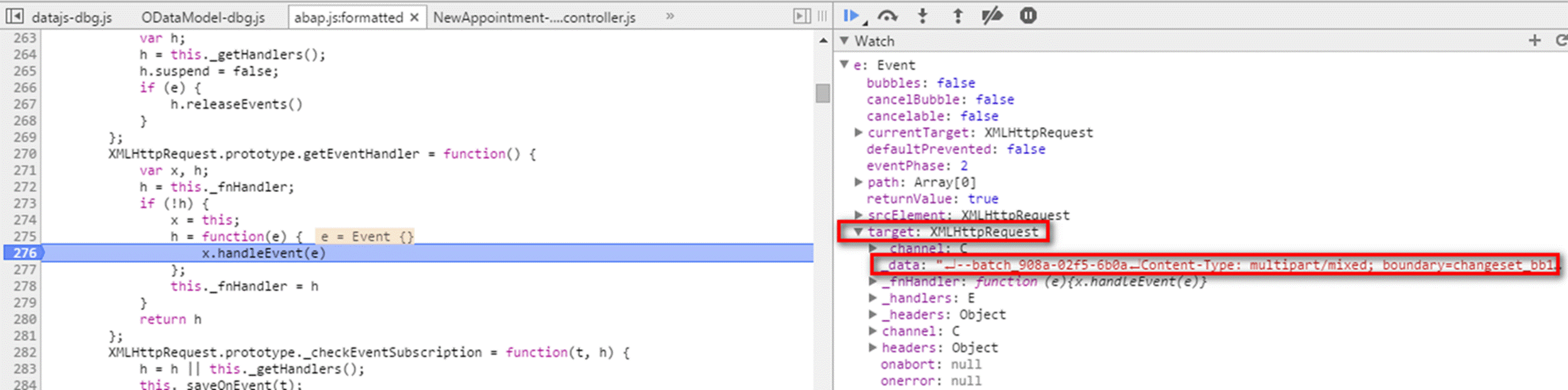Toggle pause on exceptions button
This screenshot has height=390, width=1568.
point(1028,16)
